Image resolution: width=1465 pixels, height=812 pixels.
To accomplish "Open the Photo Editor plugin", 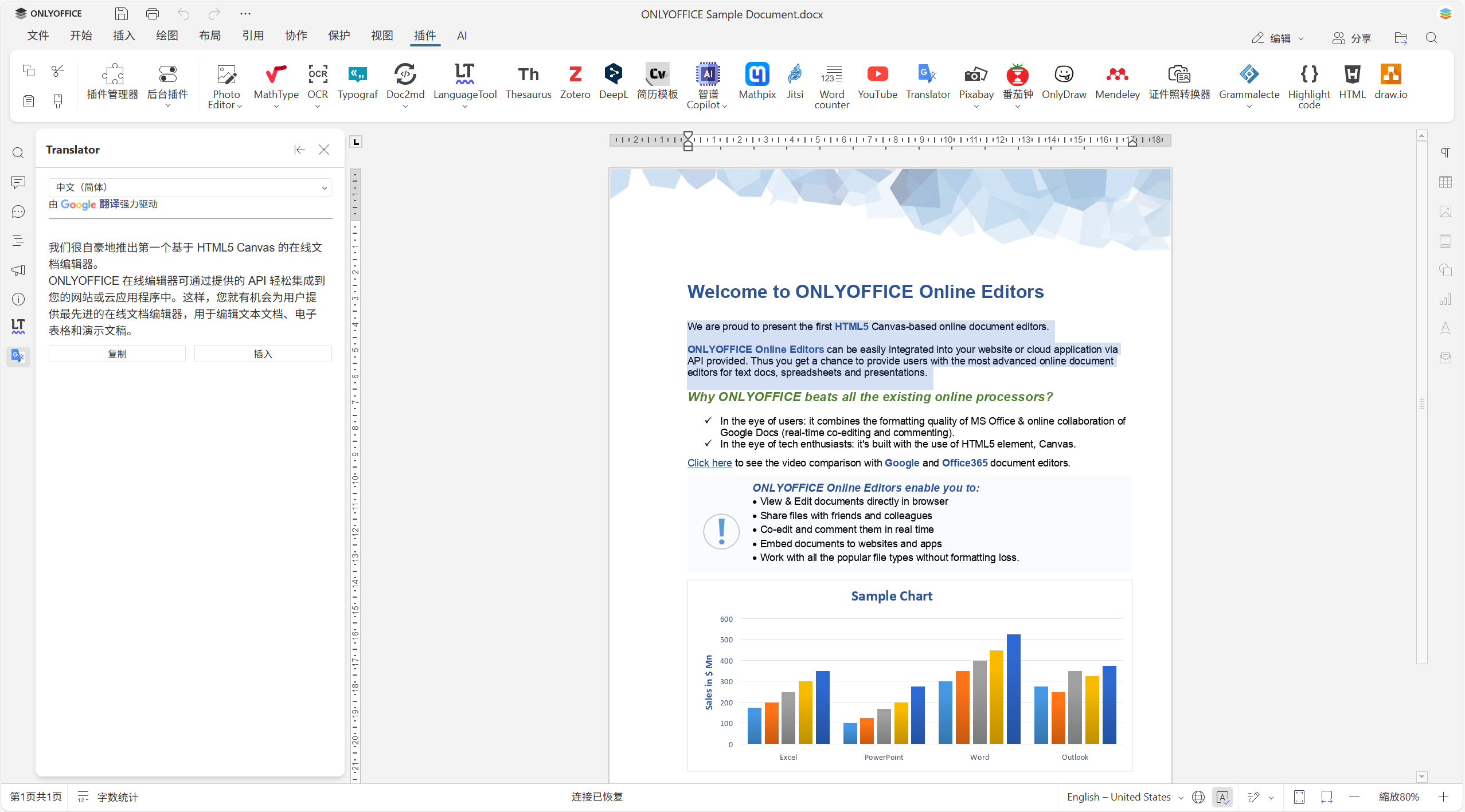I will click(226, 86).
